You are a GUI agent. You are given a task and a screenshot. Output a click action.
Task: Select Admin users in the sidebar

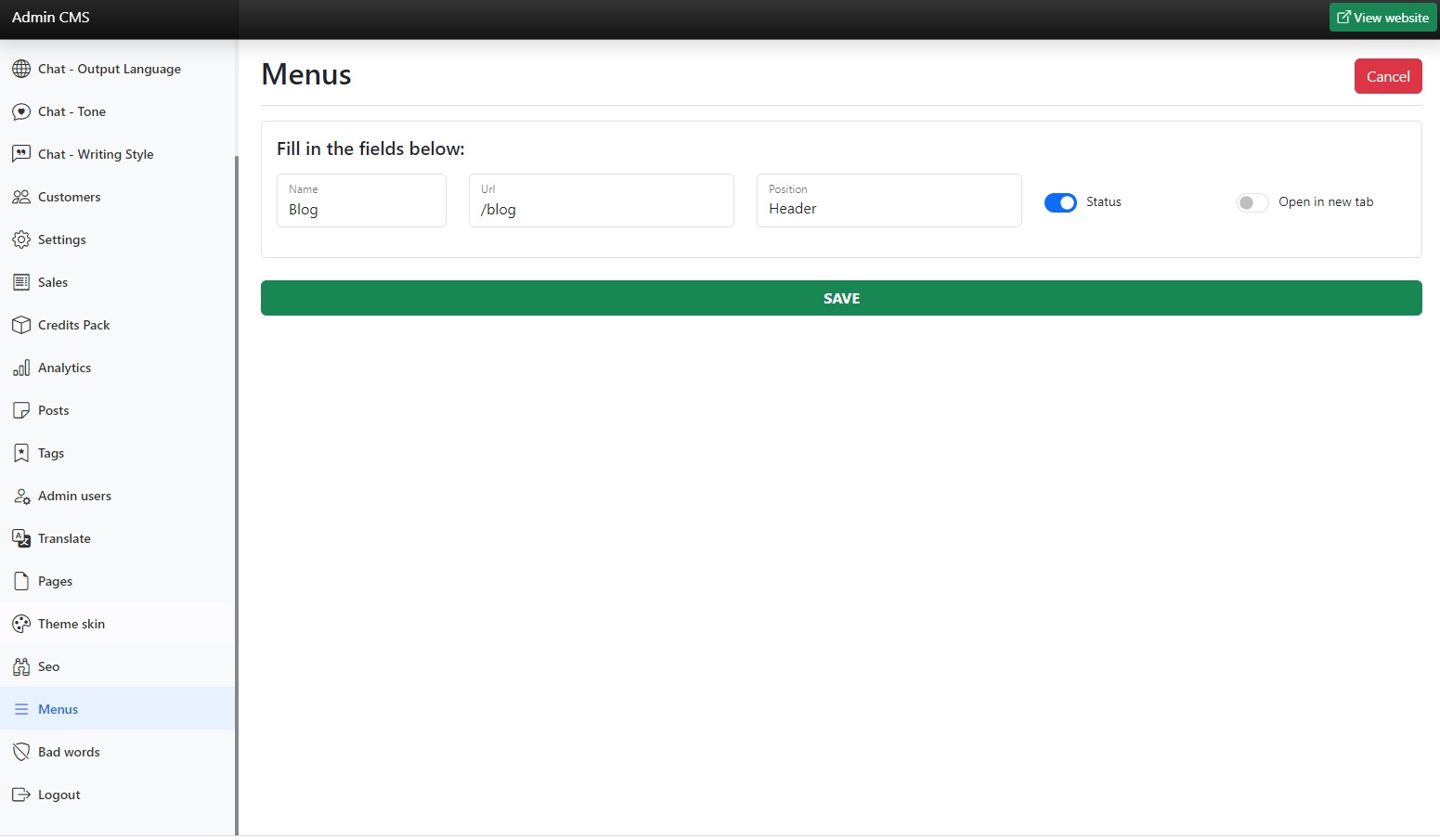click(74, 496)
